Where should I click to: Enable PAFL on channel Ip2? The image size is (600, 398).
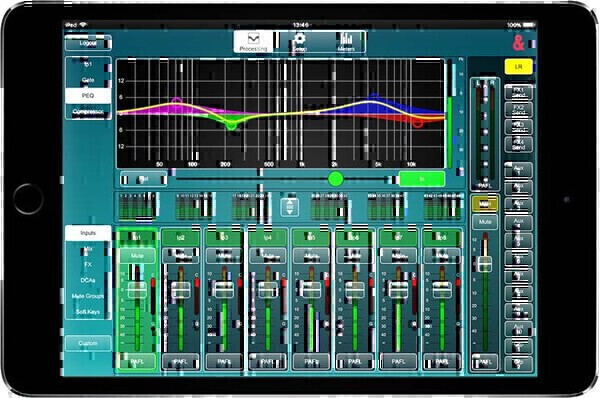tap(181, 361)
